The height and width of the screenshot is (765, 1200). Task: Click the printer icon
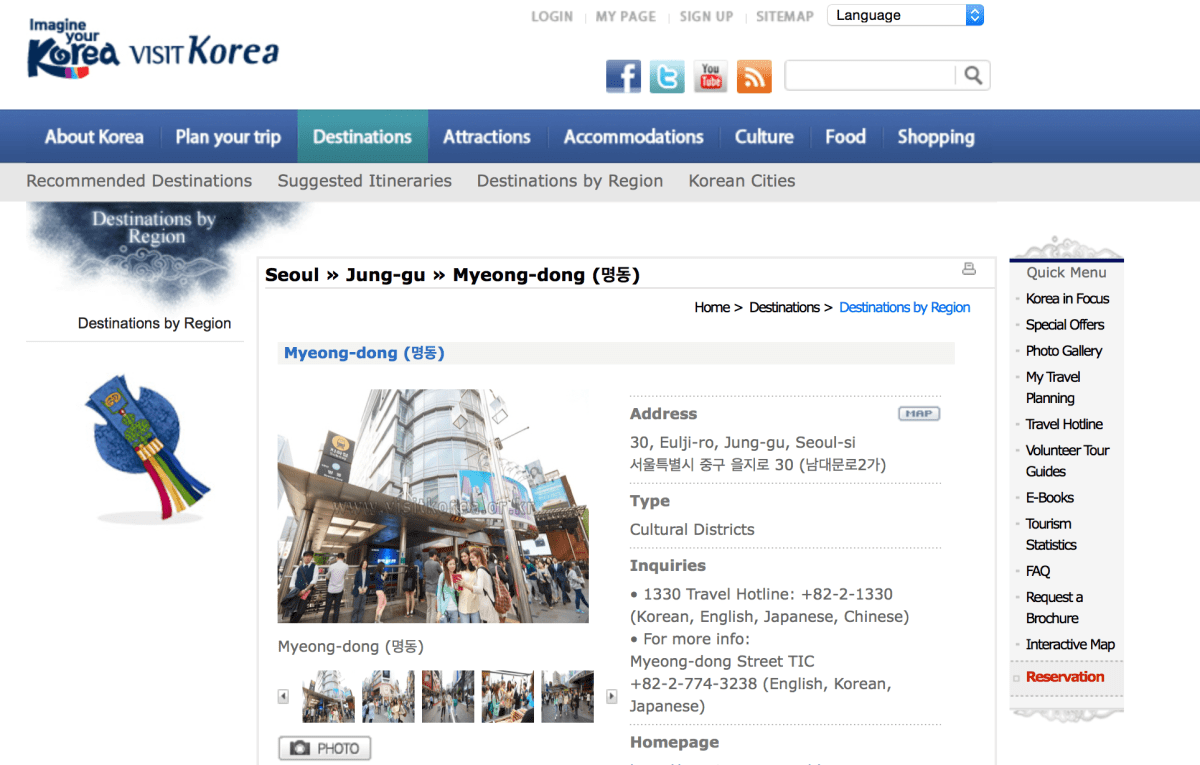[968, 268]
